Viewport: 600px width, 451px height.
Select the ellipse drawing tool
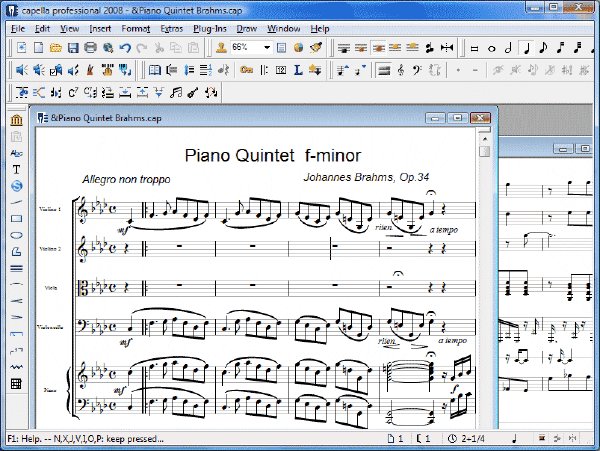click(16, 235)
